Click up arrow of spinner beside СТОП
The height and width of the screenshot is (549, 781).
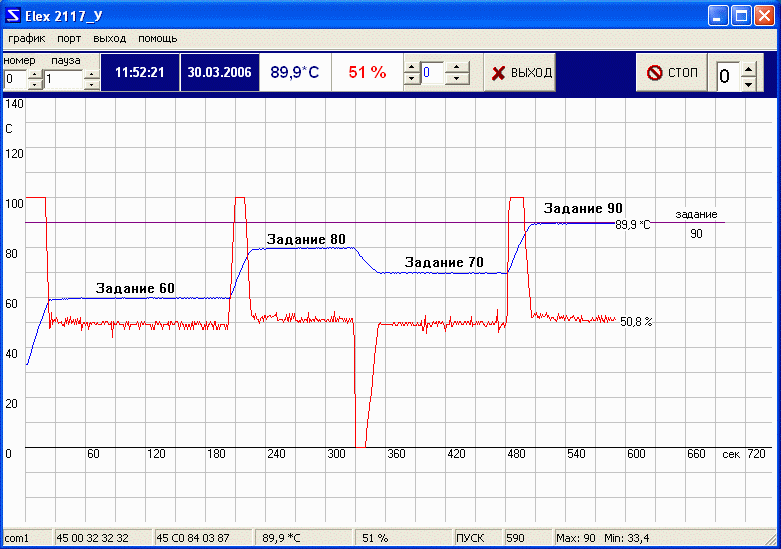click(748, 68)
